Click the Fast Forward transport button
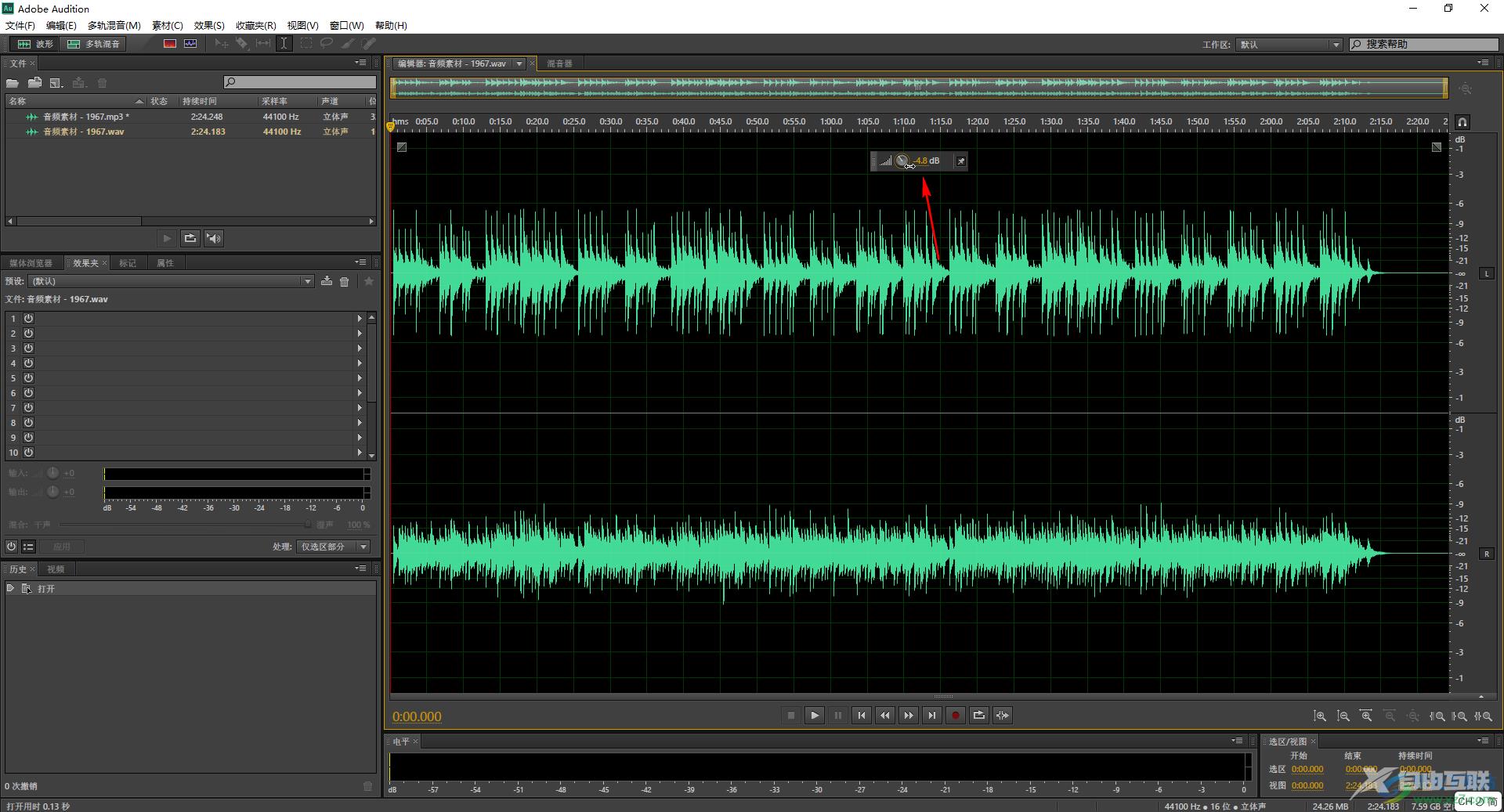 click(909, 716)
